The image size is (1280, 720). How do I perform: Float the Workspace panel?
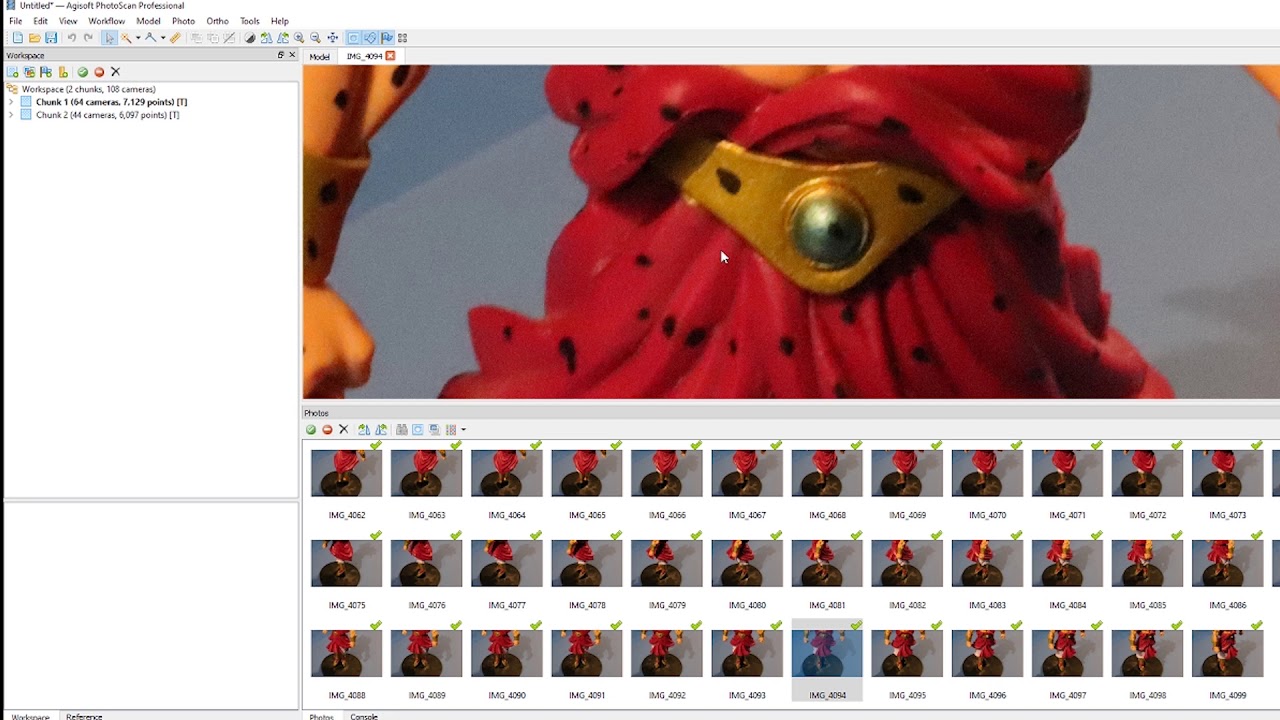click(281, 55)
